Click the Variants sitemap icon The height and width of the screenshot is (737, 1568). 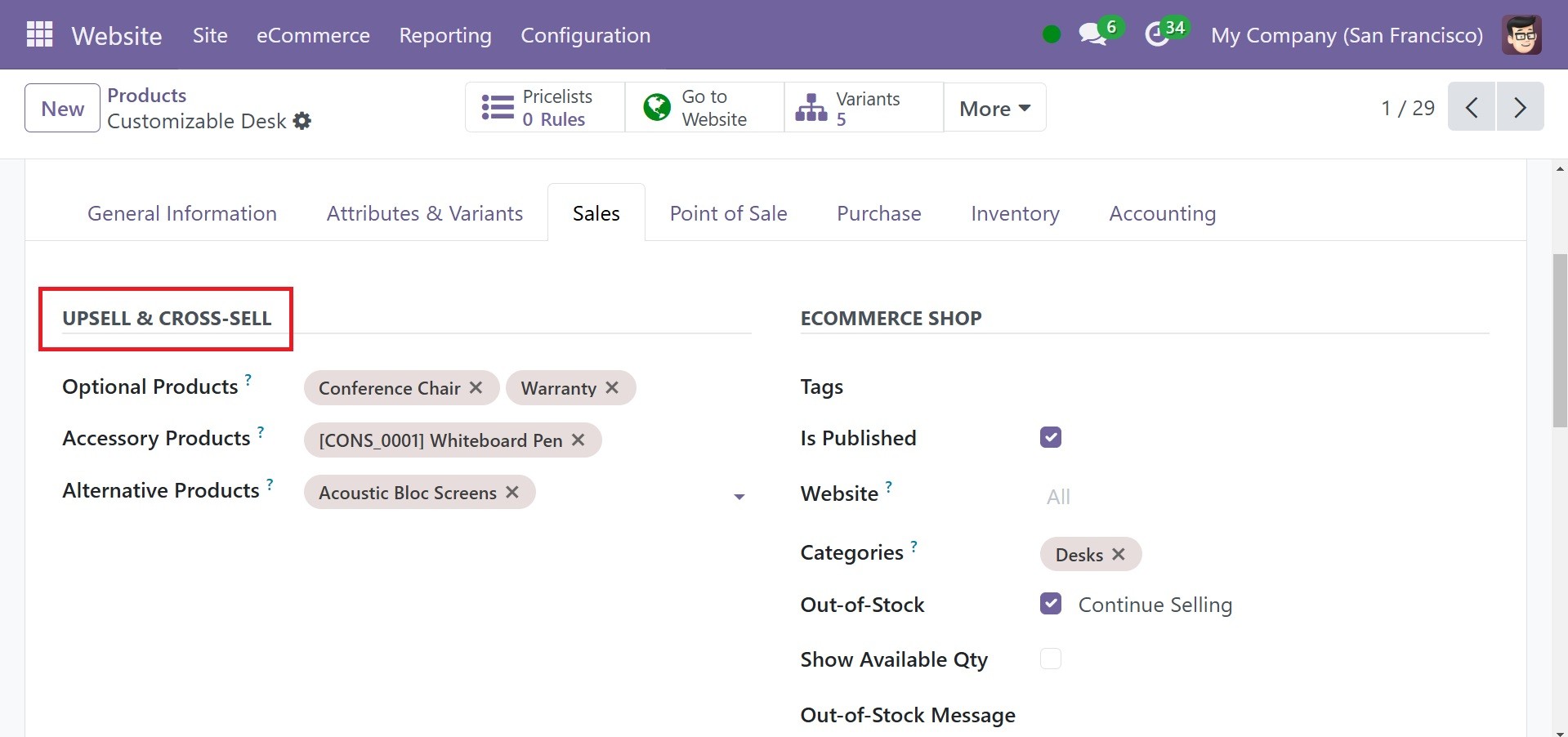811,107
